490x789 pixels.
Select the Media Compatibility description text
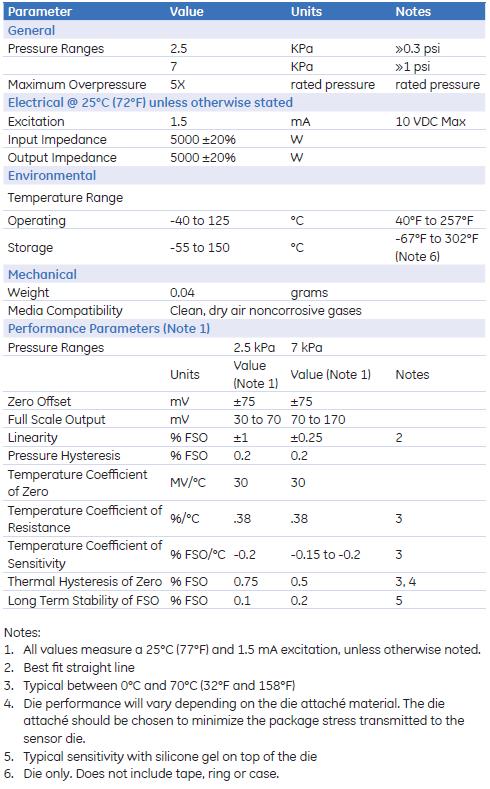click(266, 310)
